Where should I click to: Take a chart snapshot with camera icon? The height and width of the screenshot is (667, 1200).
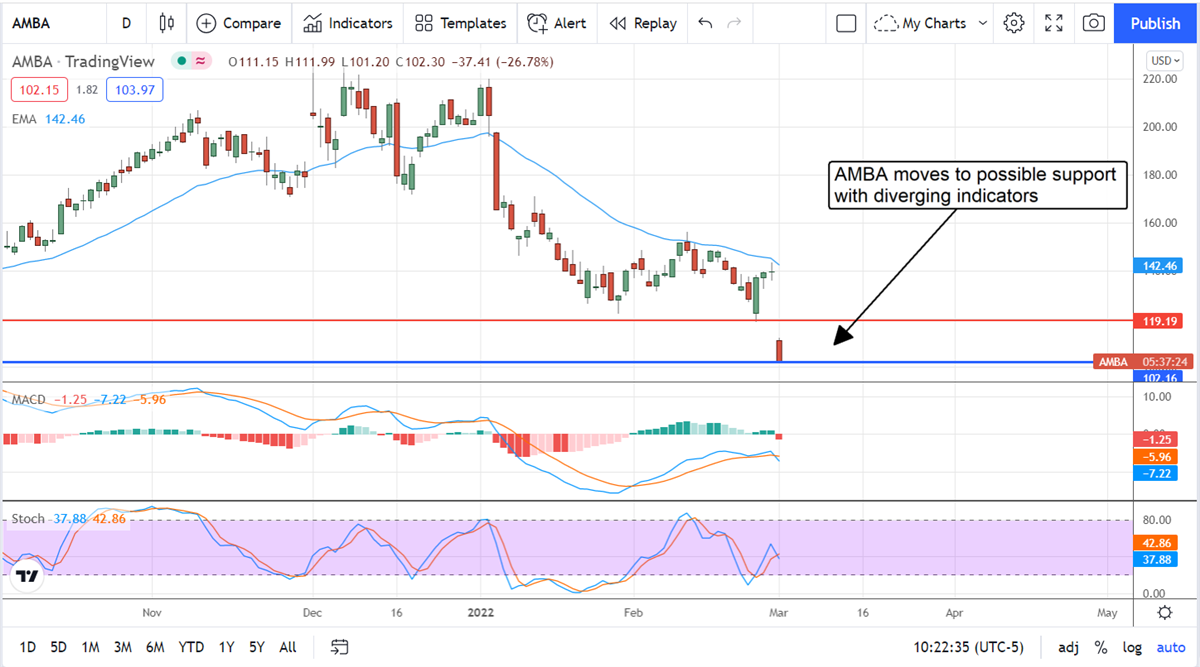(1094, 23)
